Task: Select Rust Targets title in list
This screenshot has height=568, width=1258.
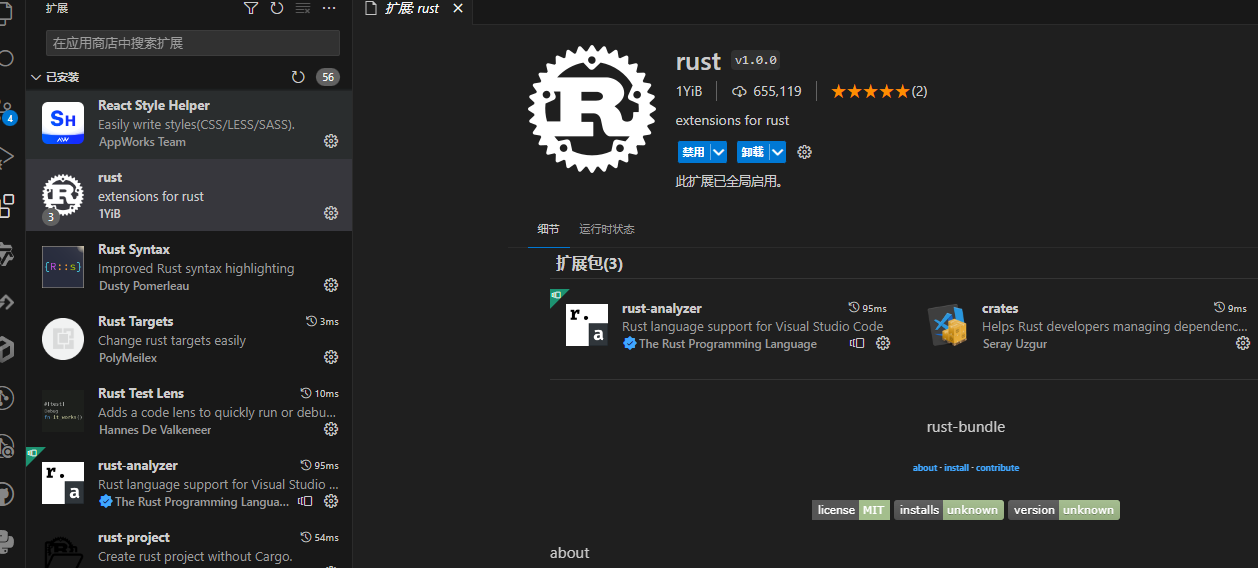Action: click(136, 321)
